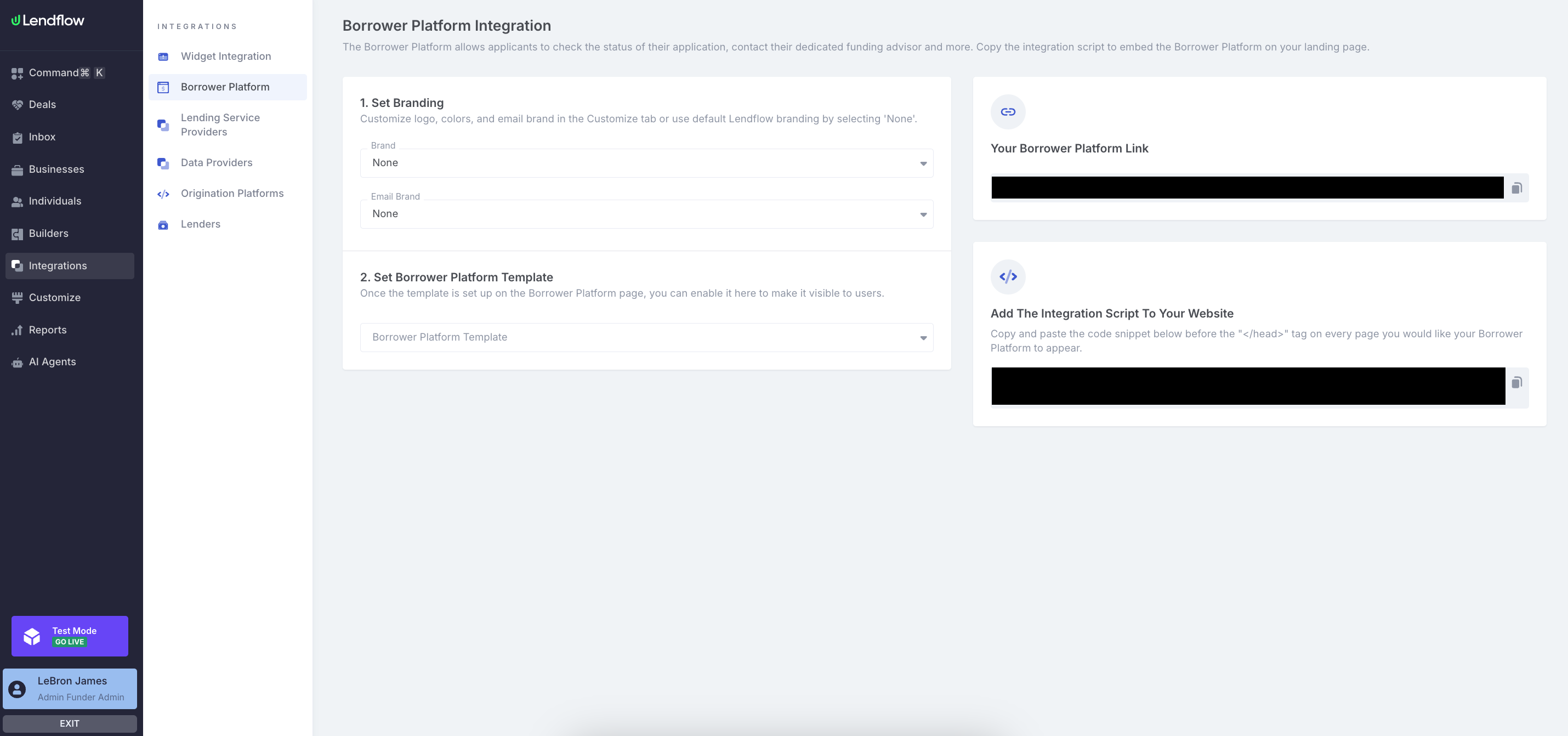Click the Lendflow logo
This screenshot has height=736, width=1568.
48,20
